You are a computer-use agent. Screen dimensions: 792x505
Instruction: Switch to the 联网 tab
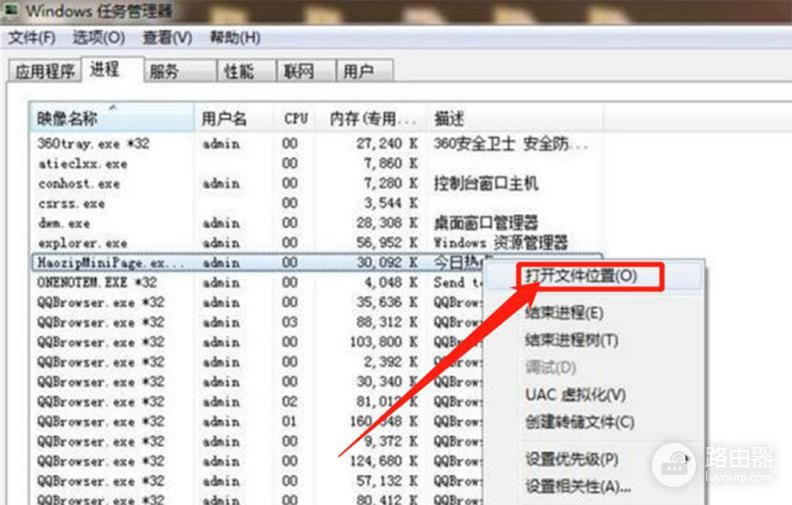point(298,71)
